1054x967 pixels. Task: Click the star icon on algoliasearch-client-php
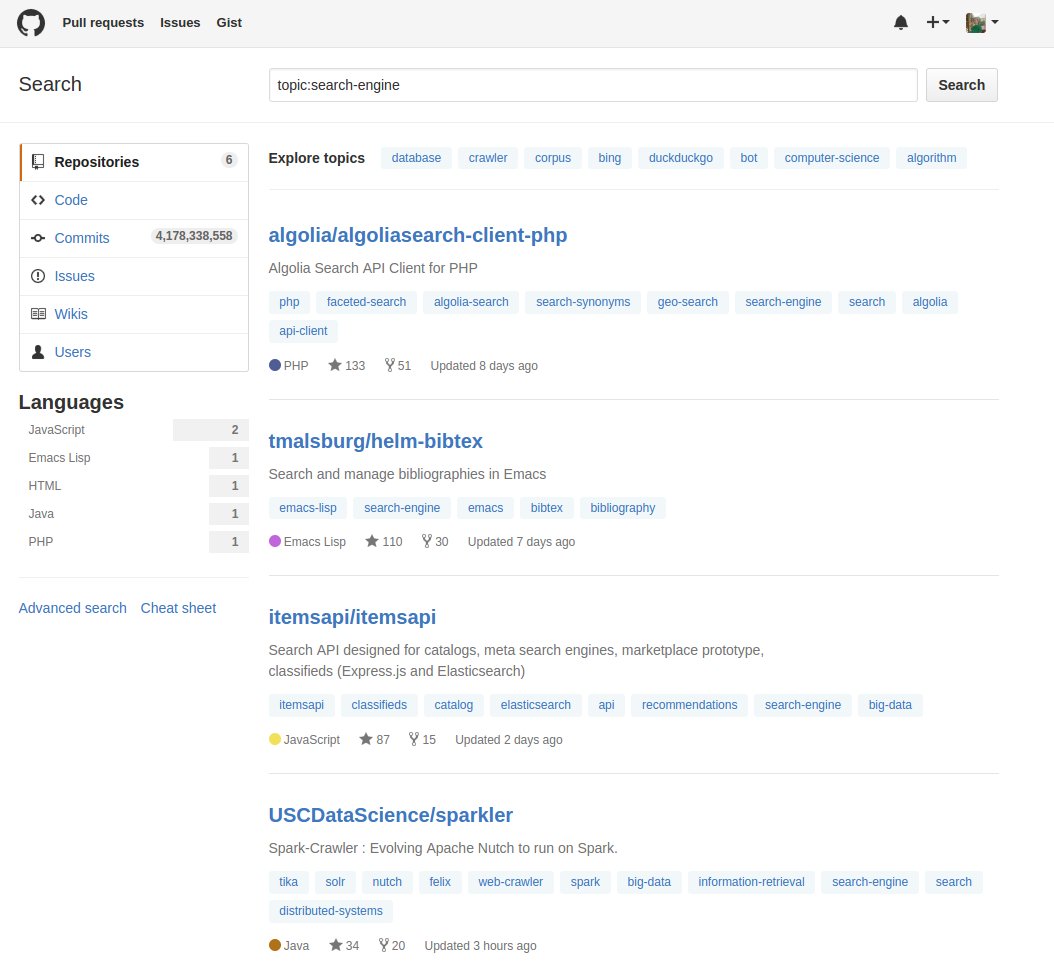pyautogui.click(x=335, y=365)
